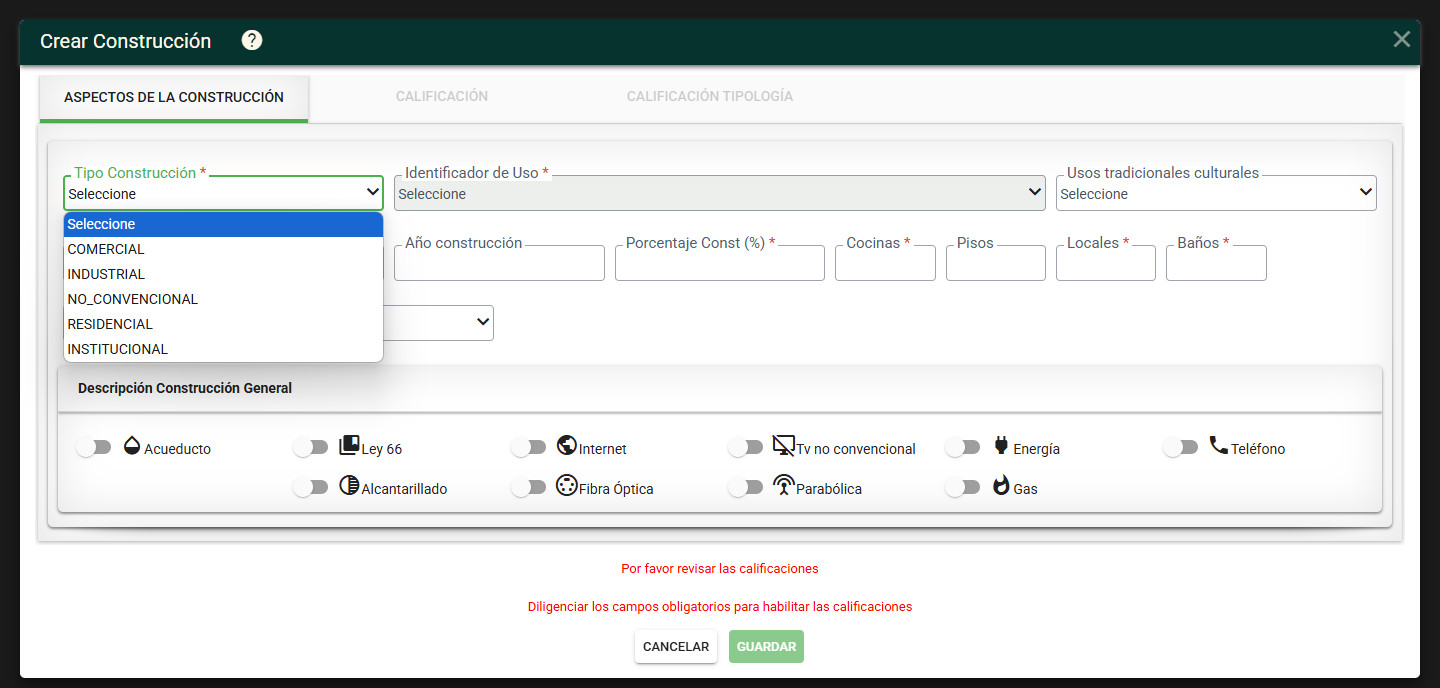This screenshot has width=1440, height=688.
Task: Click the Baños input field
Action: point(1216,263)
